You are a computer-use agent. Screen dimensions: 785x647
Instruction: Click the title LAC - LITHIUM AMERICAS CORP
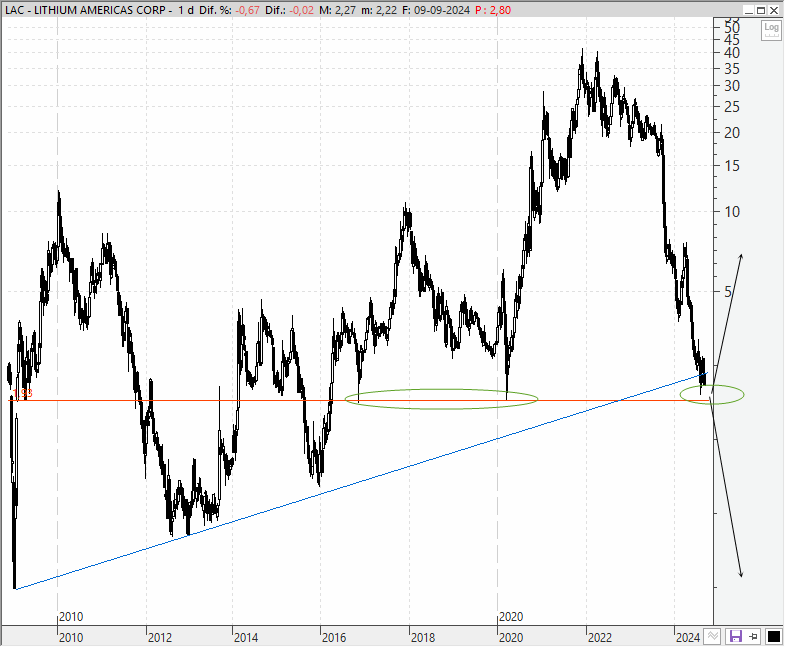86,10
